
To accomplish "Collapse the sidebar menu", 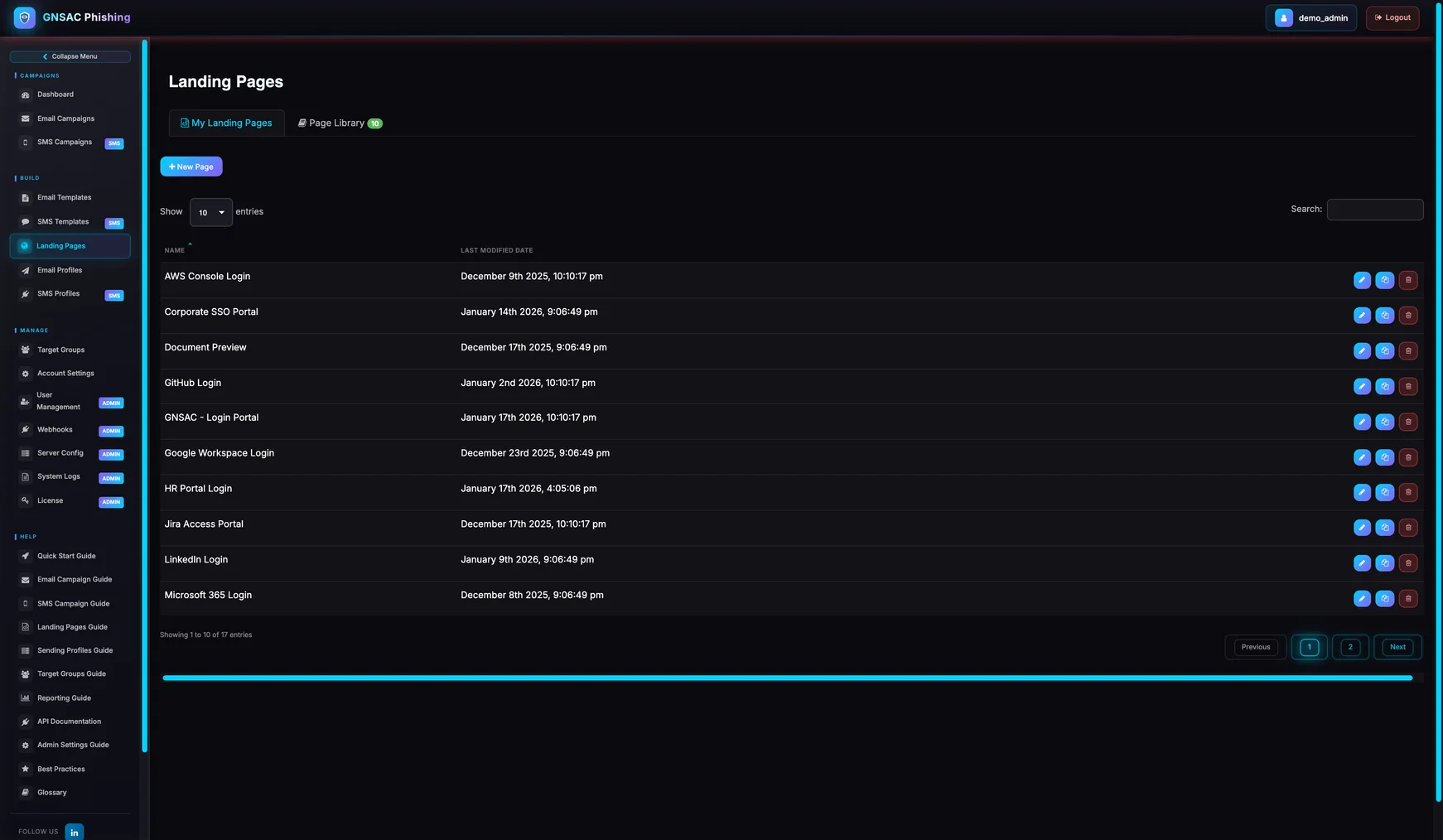I will [70, 56].
